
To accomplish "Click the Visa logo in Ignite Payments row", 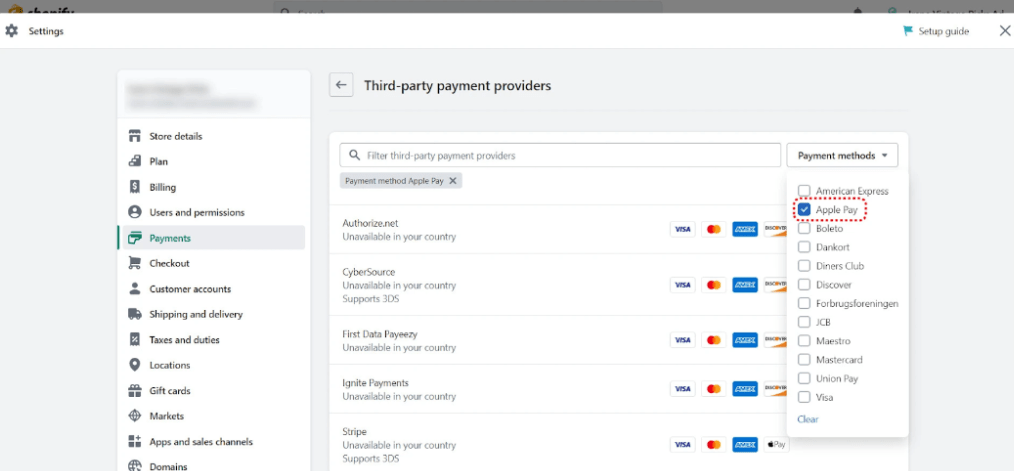I will 682,389.
